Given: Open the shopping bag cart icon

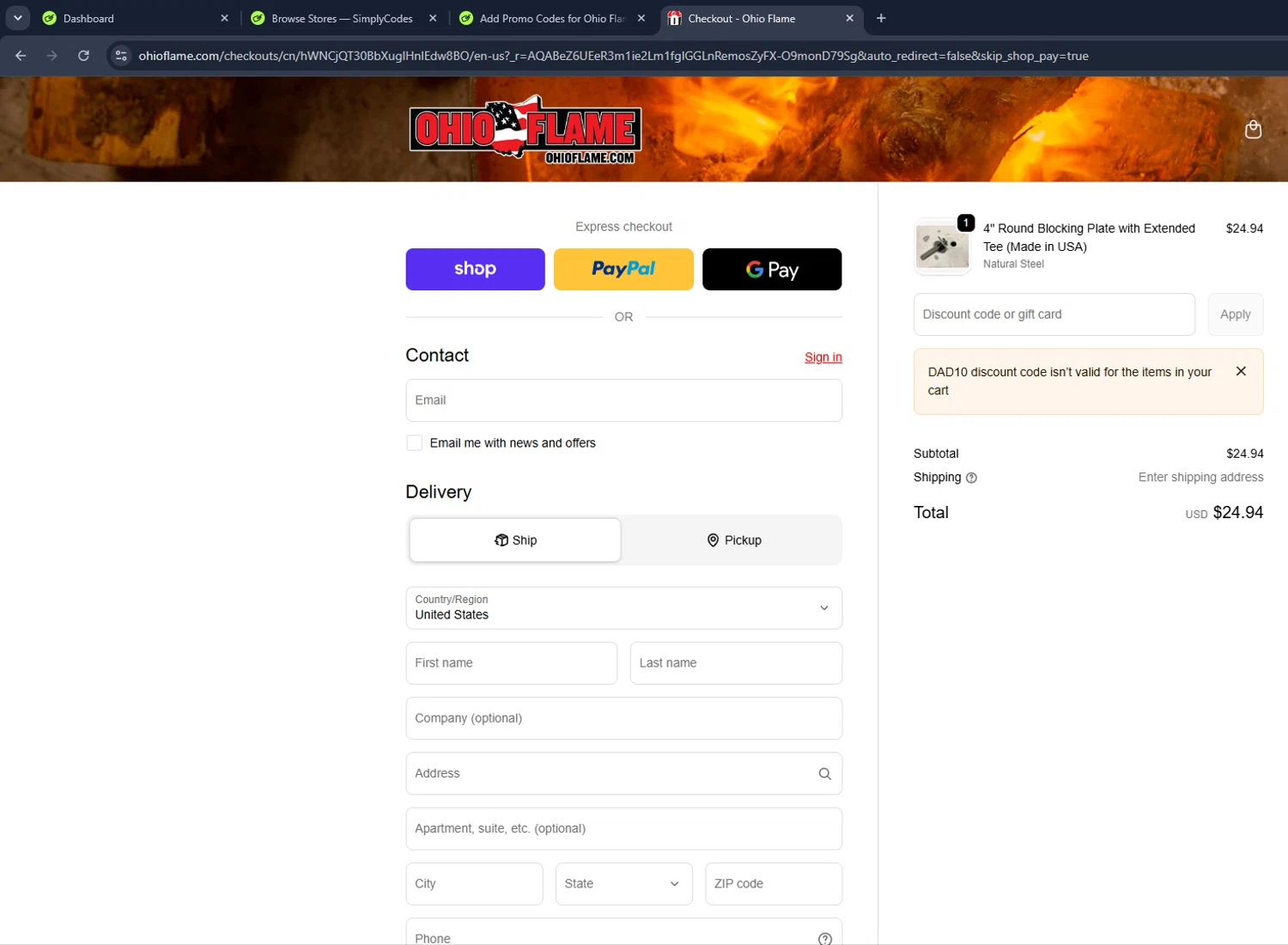Looking at the screenshot, I should tap(1253, 129).
